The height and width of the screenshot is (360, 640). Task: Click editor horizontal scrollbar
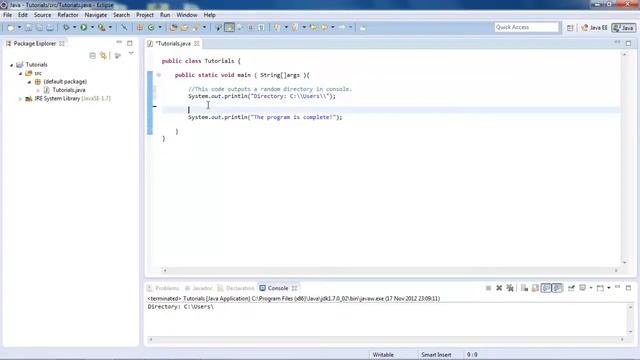click(x=391, y=270)
